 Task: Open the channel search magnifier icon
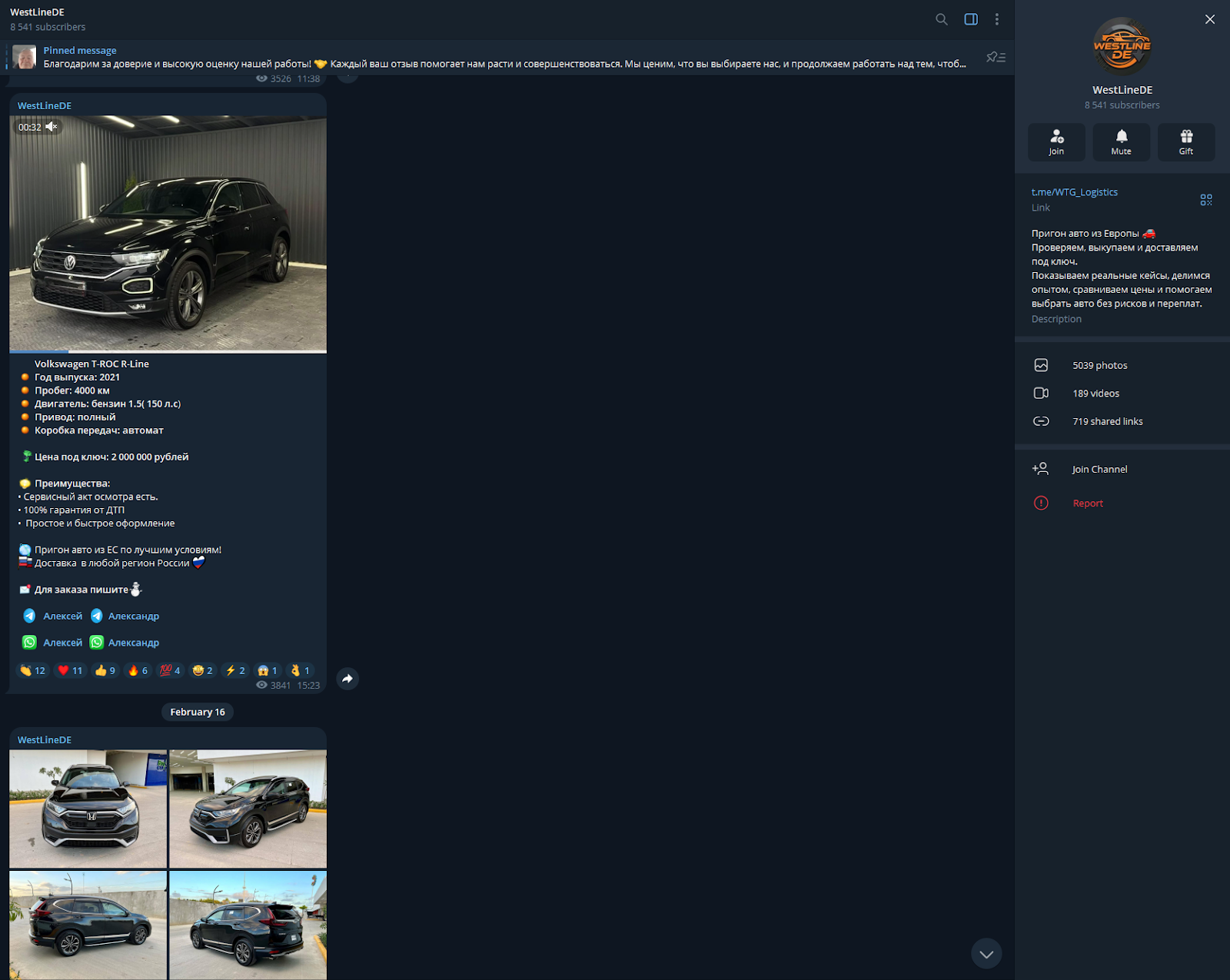(941, 19)
